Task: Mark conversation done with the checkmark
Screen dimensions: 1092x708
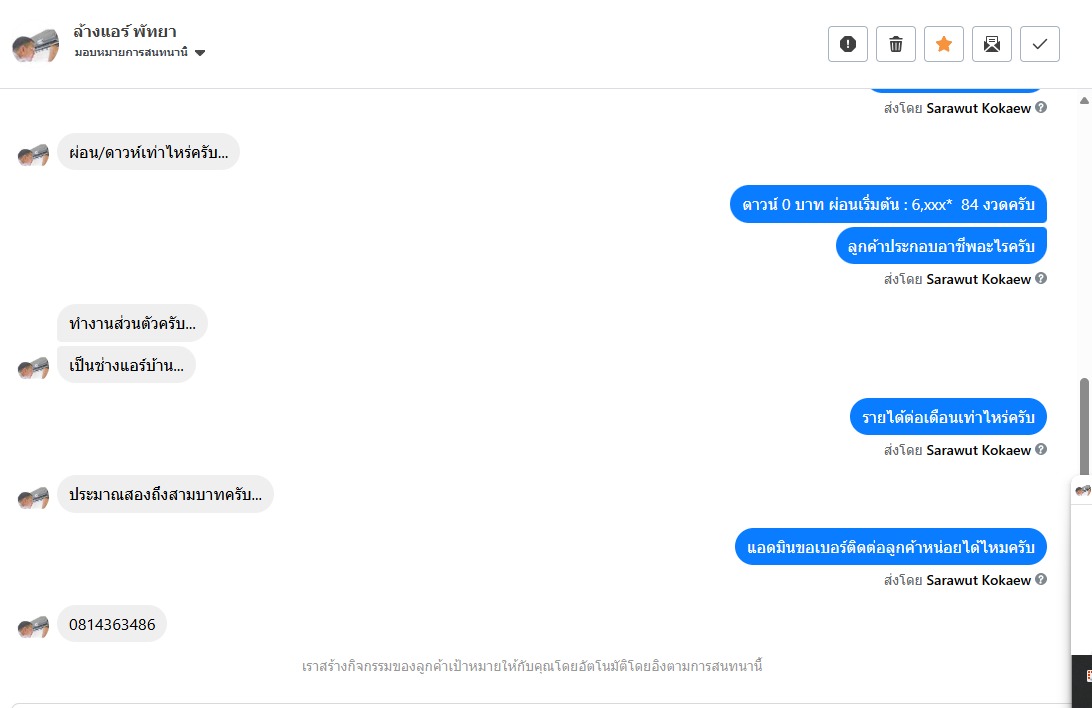Action: [1040, 44]
